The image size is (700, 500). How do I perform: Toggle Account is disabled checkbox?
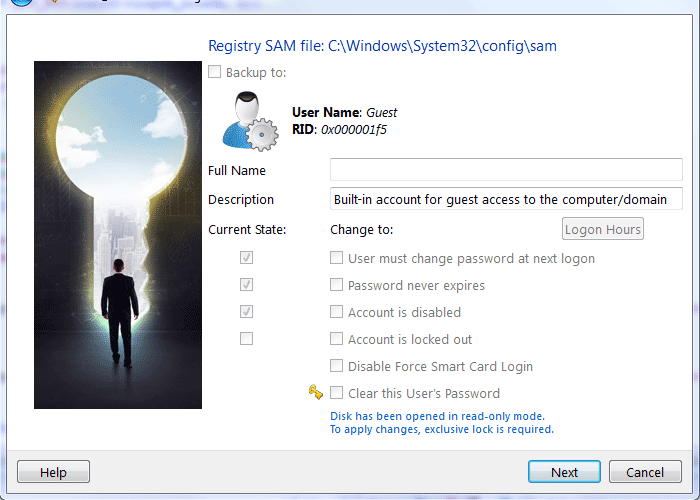[336, 312]
